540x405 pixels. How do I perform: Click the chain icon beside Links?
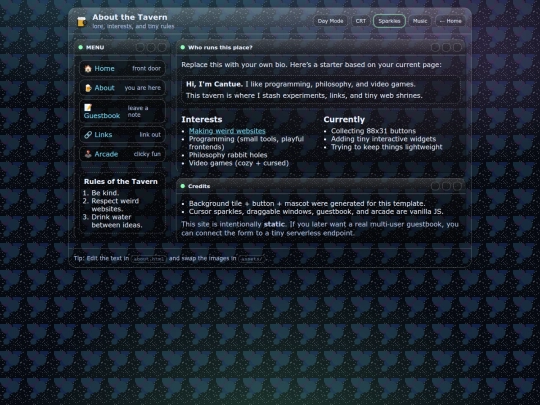[88, 135]
